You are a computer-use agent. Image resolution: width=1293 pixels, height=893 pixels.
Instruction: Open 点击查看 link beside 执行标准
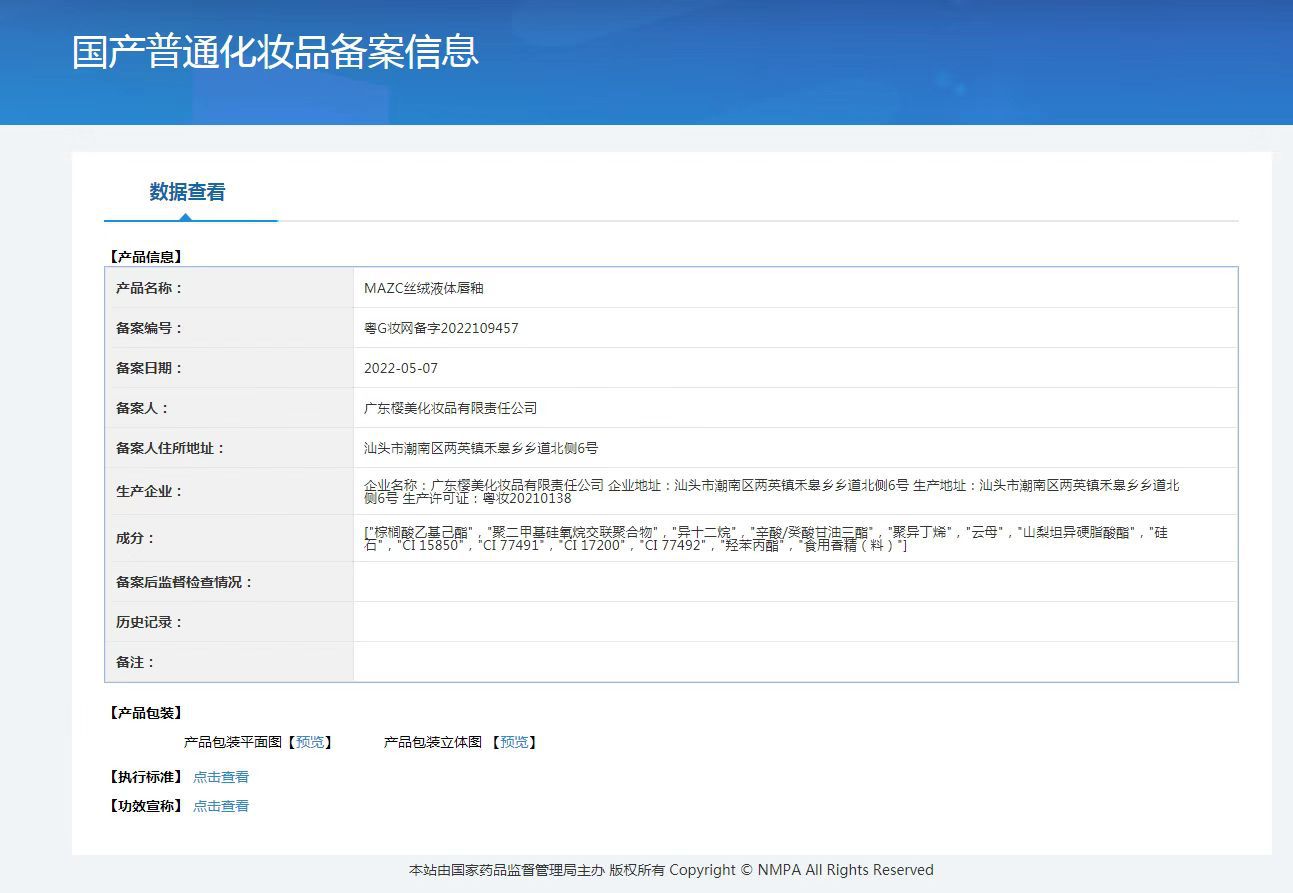click(x=221, y=777)
